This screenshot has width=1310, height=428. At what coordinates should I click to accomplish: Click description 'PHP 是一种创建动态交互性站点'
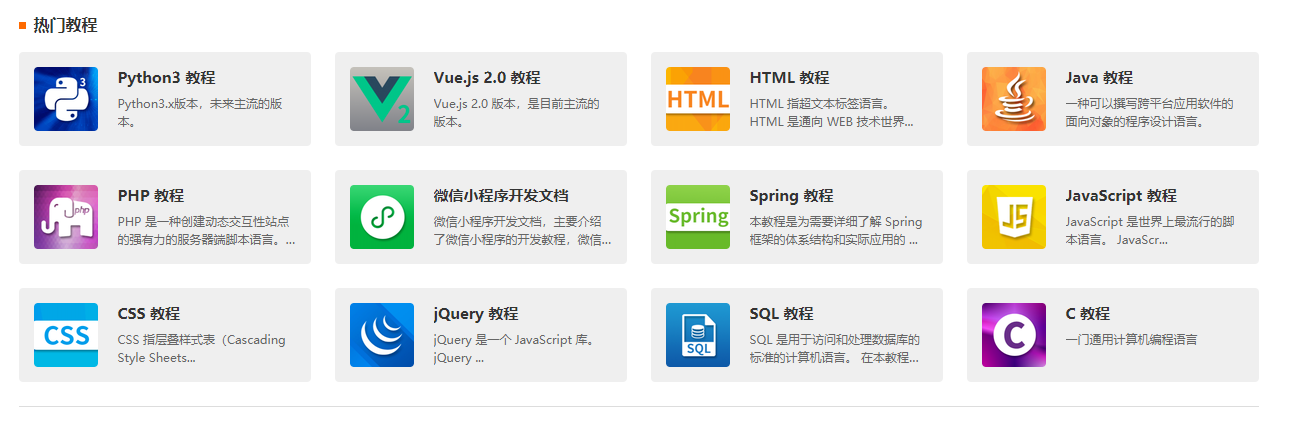[x=203, y=222]
